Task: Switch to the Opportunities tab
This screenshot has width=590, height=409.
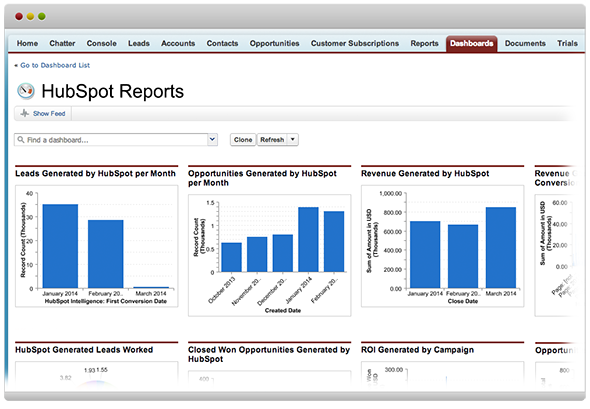Action: point(274,43)
